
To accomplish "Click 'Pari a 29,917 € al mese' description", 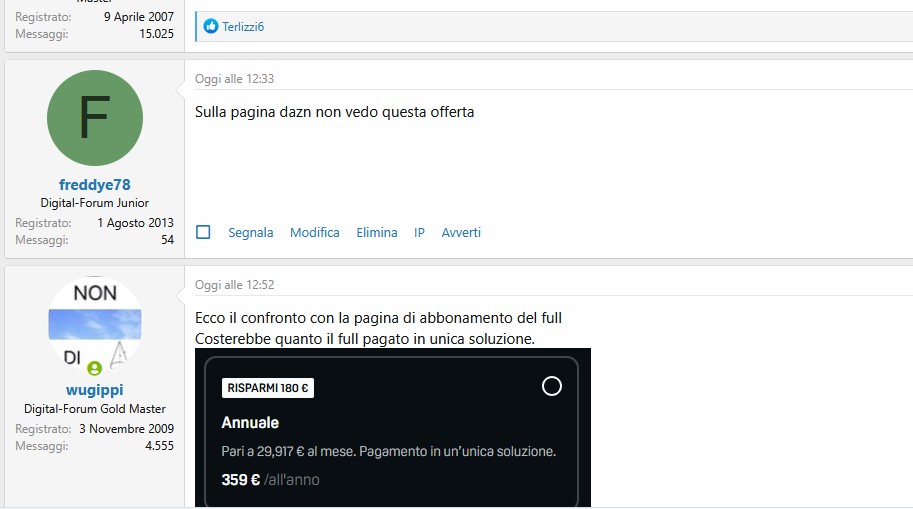I will pos(288,451).
